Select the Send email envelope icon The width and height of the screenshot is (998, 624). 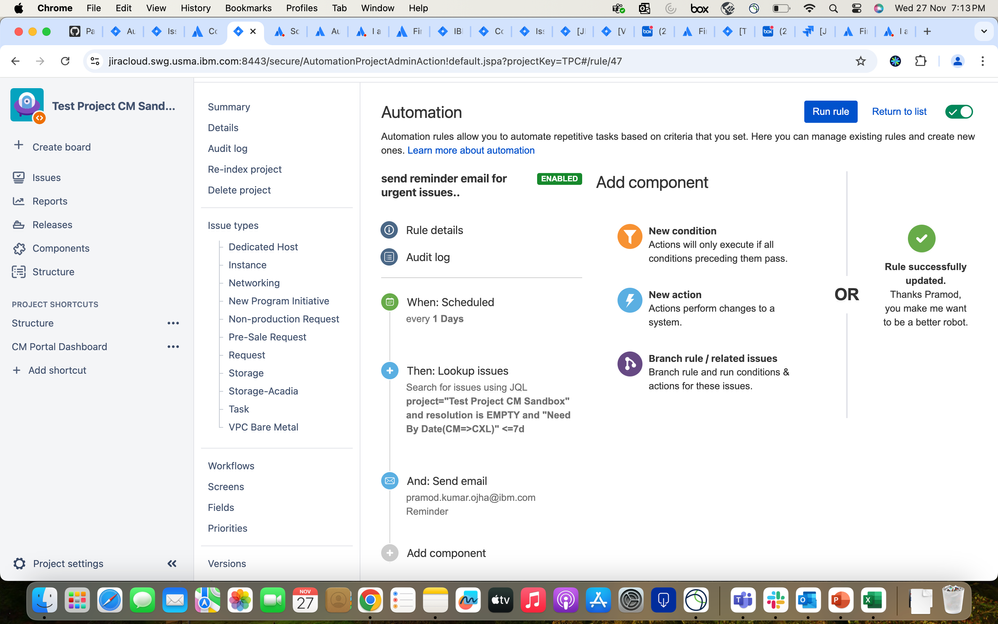pyautogui.click(x=390, y=481)
